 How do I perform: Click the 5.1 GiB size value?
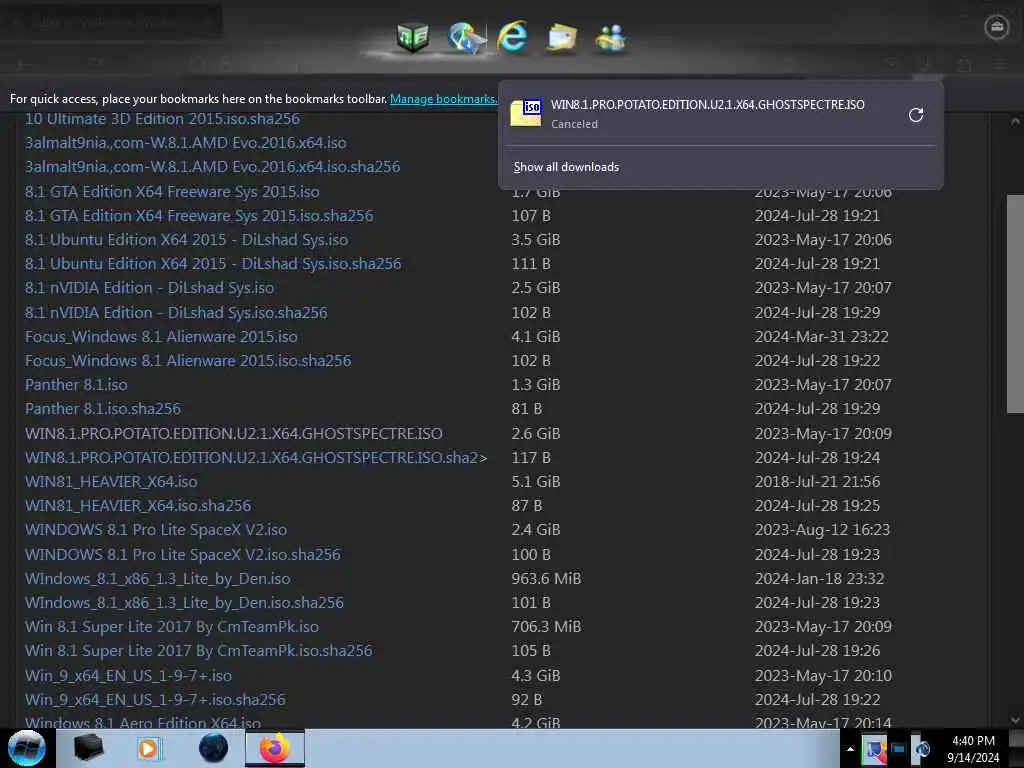536,482
